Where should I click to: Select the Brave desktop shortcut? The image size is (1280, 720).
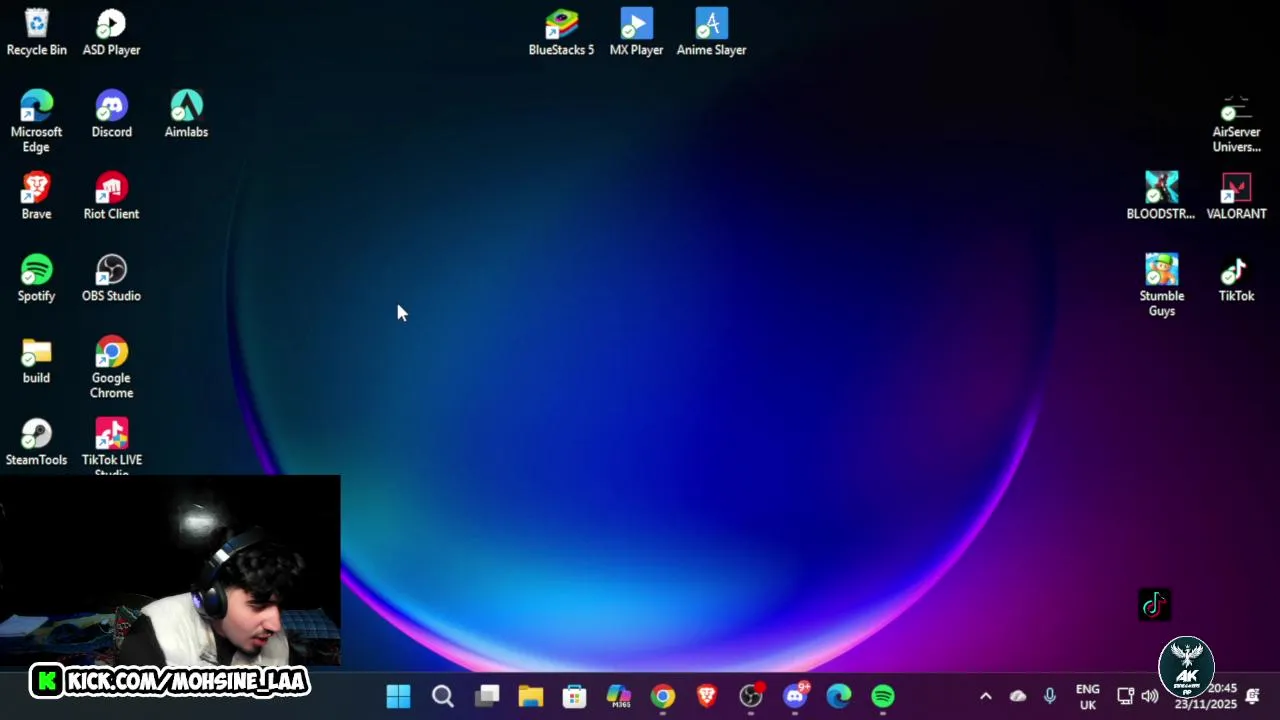pyautogui.click(x=36, y=196)
